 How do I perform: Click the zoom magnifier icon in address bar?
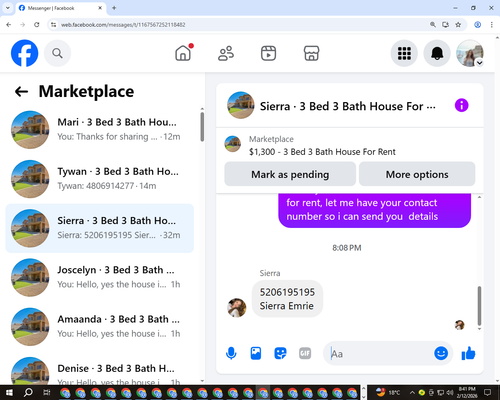(433, 25)
